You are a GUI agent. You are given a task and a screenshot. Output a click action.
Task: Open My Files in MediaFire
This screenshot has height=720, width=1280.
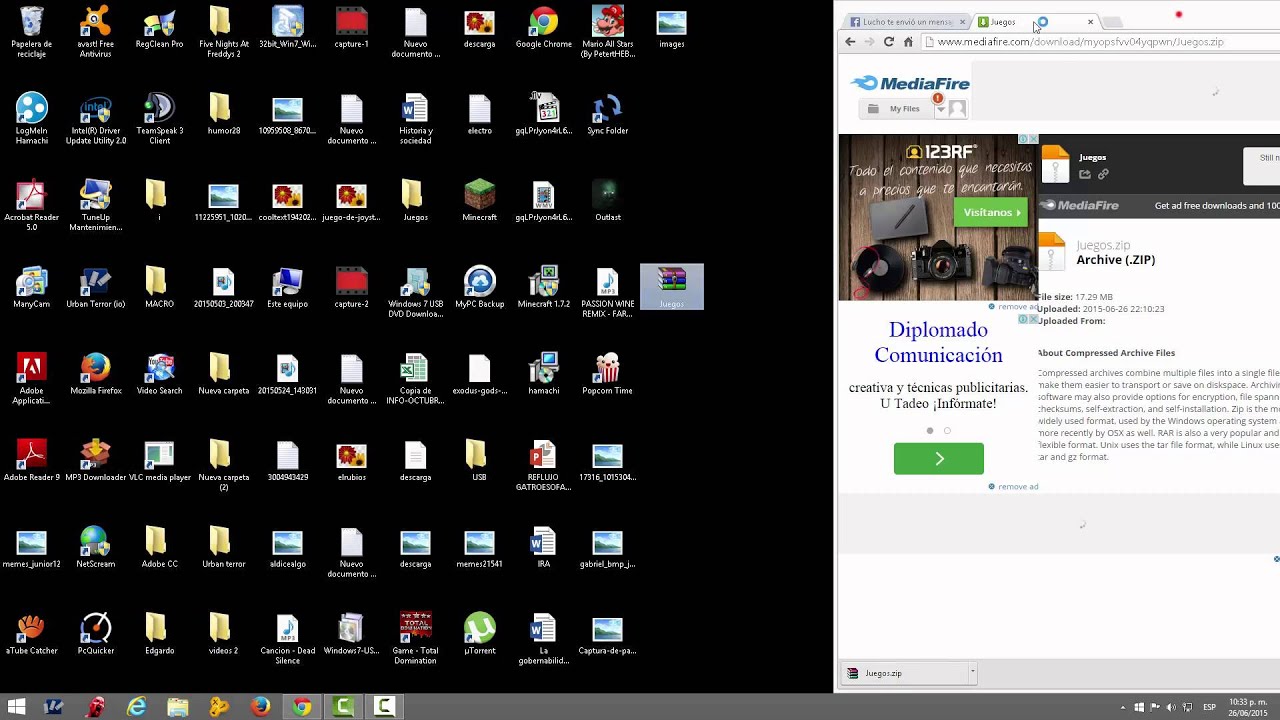coord(895,108)
